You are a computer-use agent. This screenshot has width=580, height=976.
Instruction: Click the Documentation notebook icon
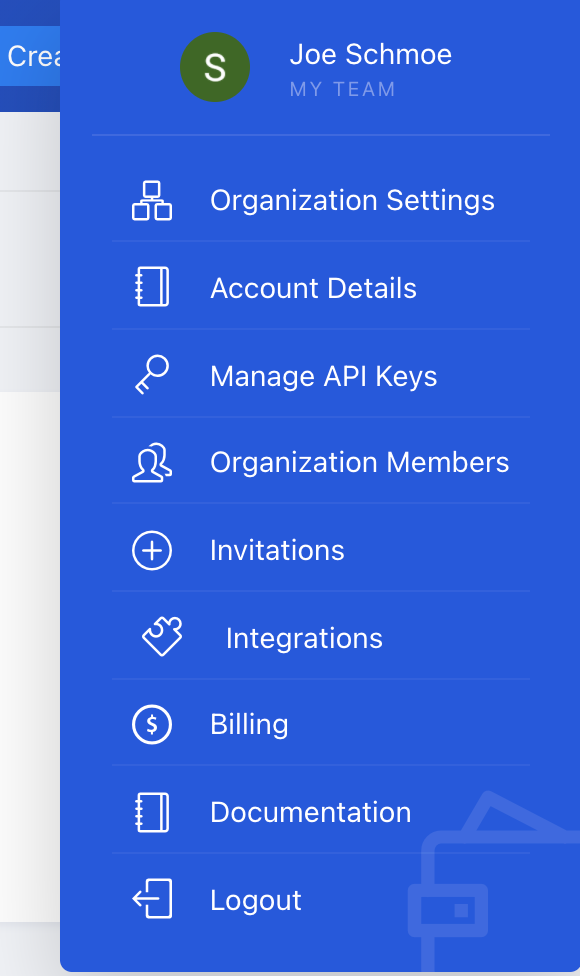[152, 812]
